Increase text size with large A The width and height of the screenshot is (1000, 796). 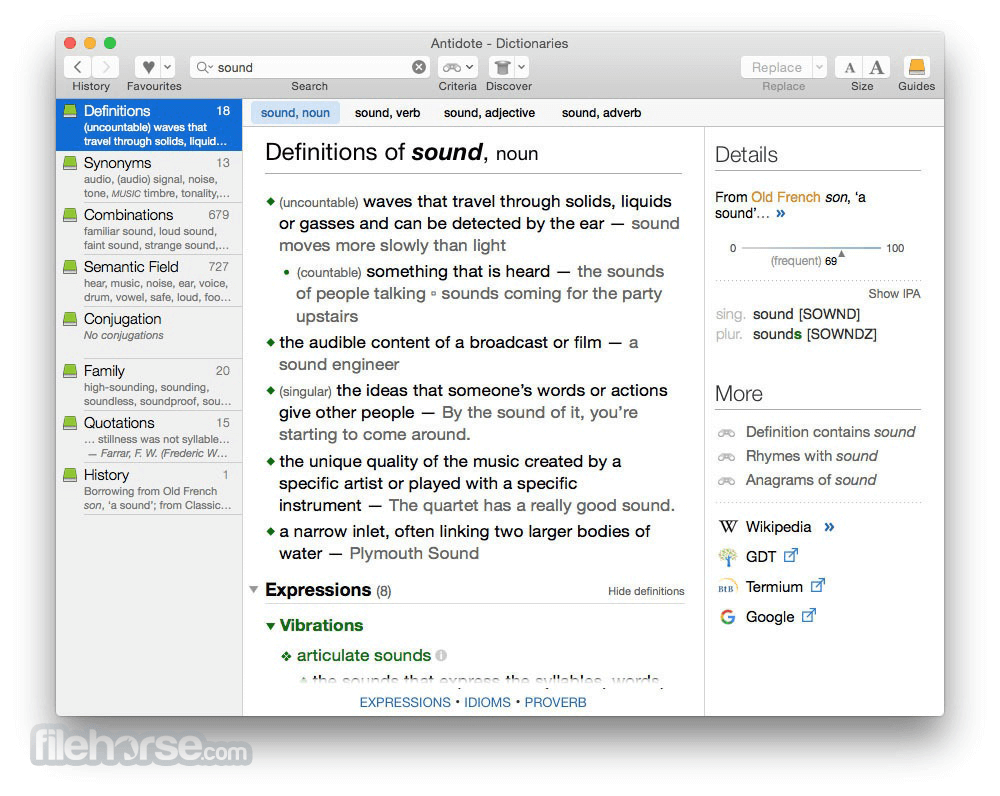click(x=877, y=67)
